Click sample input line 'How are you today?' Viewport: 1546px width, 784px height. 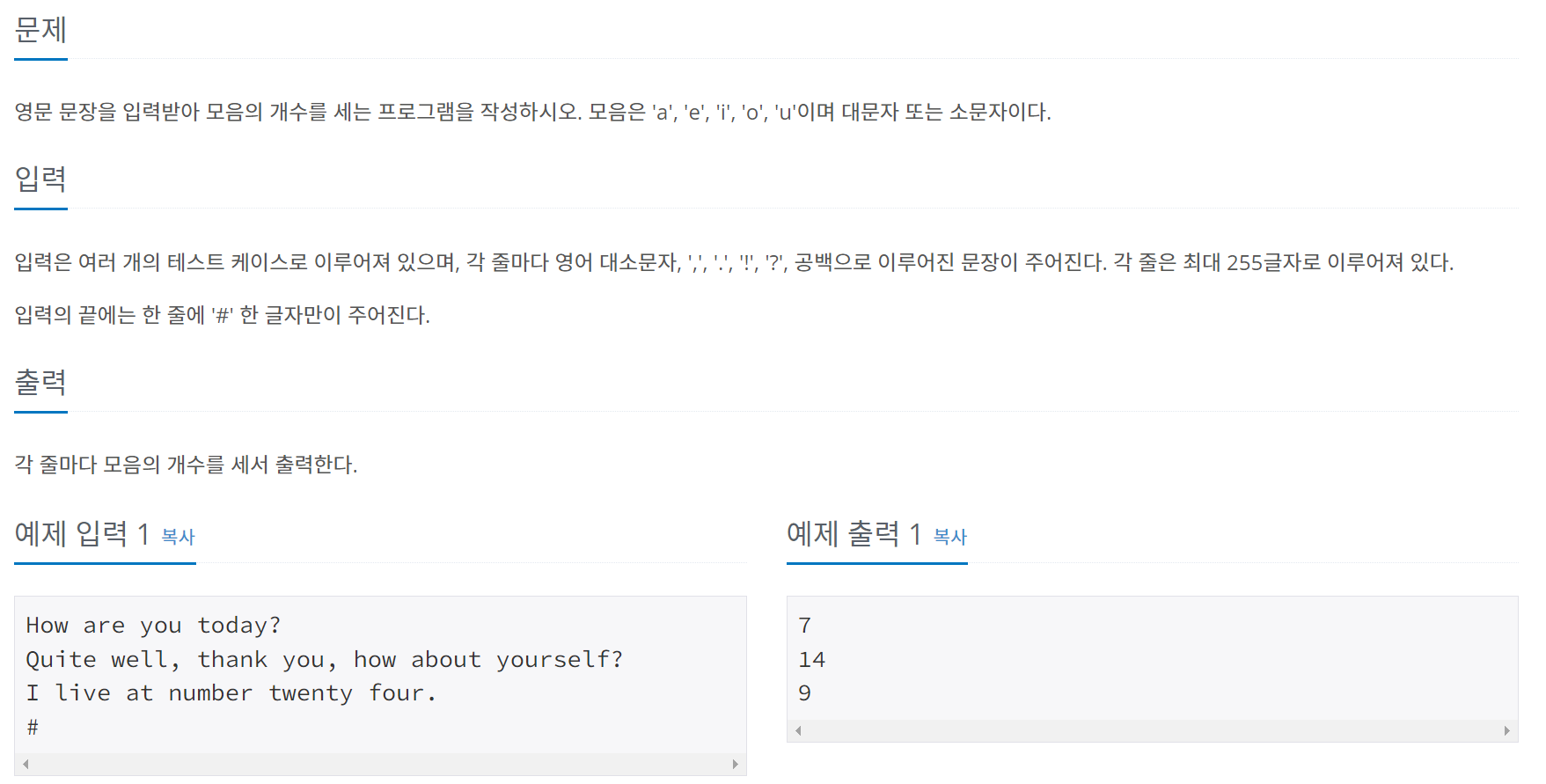point(153,626)
